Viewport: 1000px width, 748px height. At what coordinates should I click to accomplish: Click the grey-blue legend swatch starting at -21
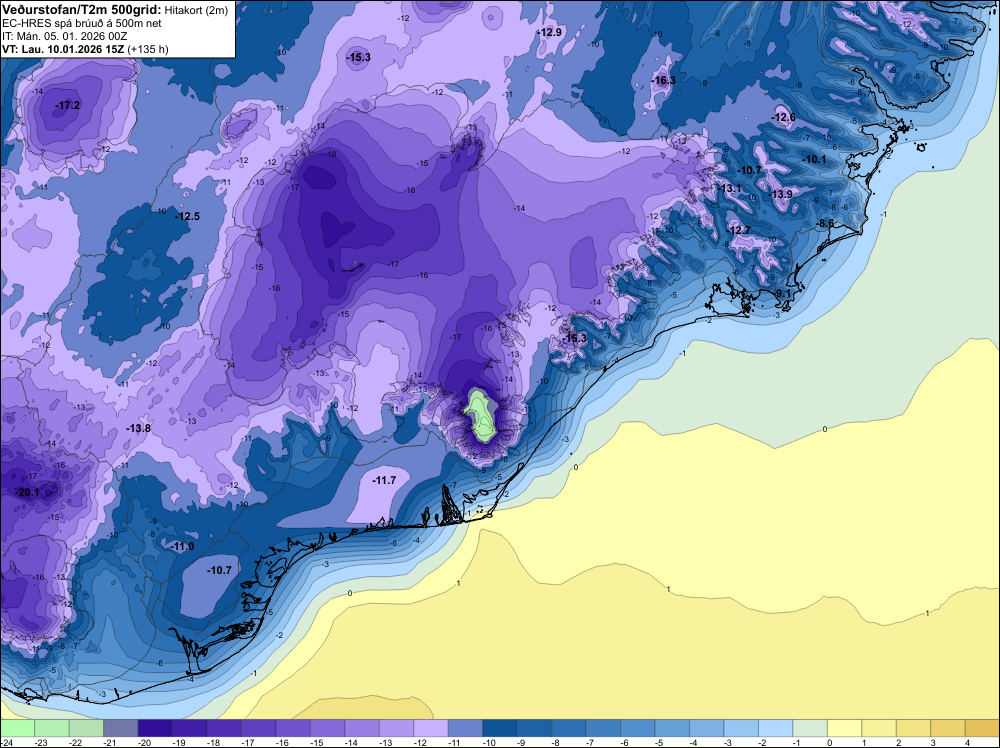coord(121,728)
